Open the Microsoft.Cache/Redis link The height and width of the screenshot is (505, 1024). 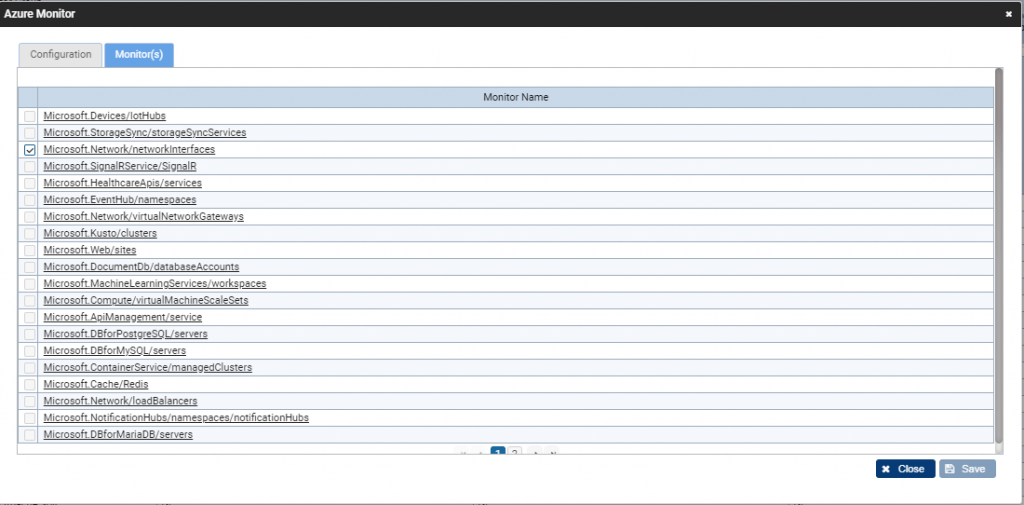pos(96,384)
